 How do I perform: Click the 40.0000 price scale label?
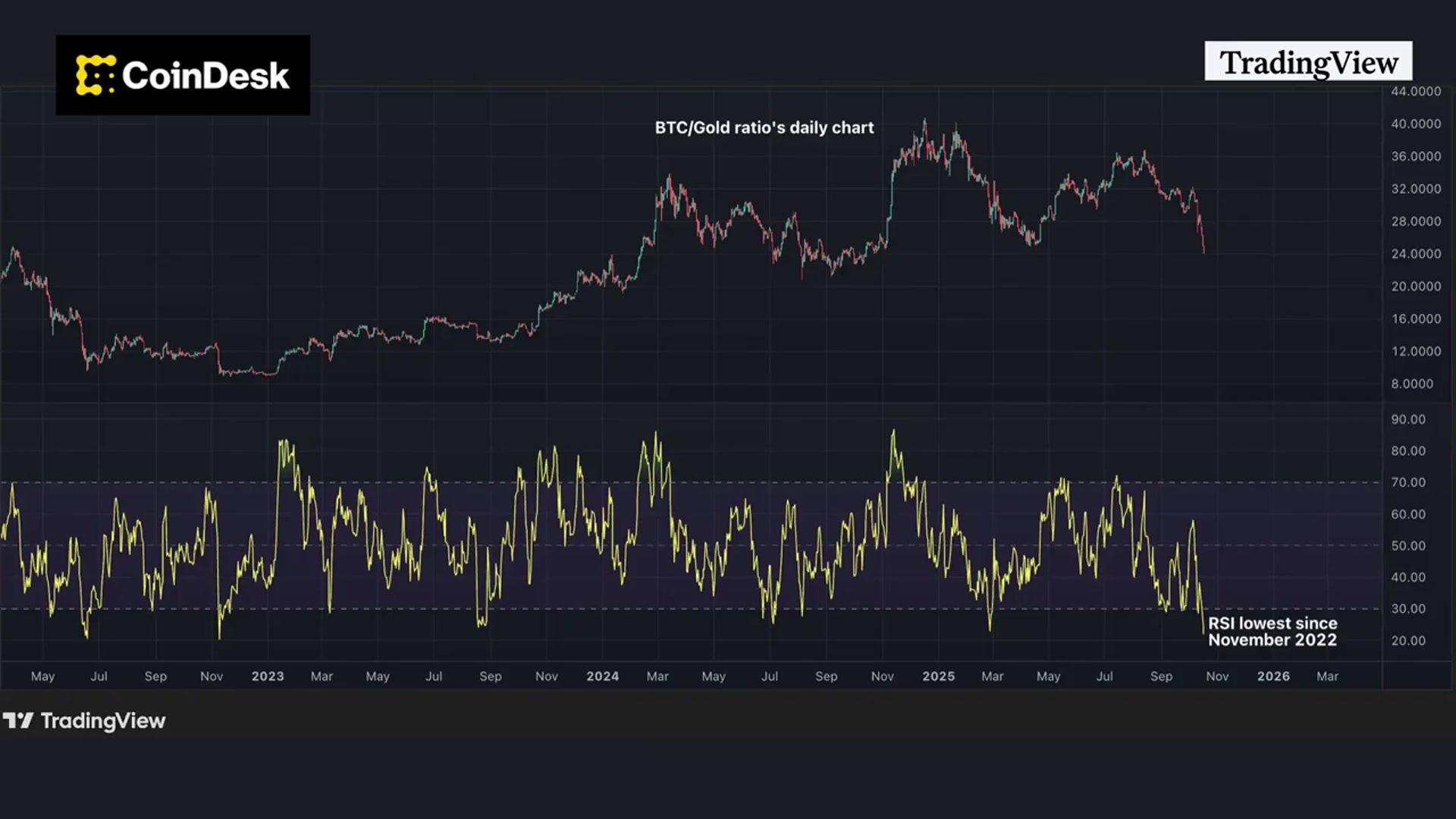(x=1415, y=124)
